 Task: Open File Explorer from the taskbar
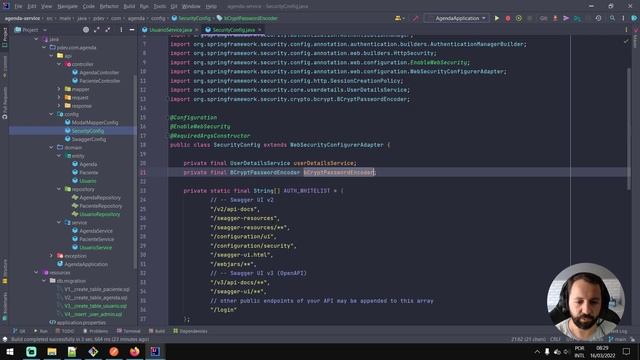(52, 351)
